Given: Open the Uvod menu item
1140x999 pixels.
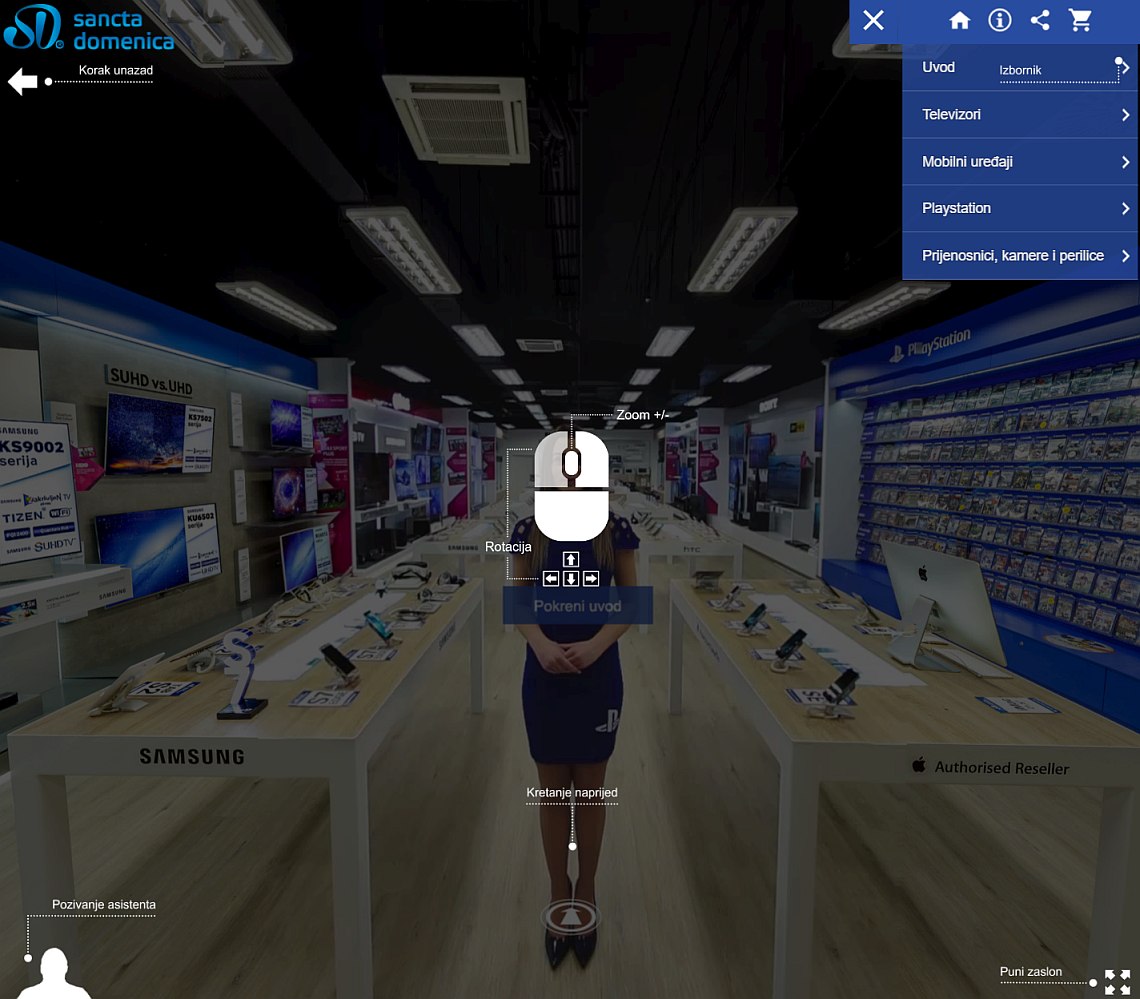Looking at the screenshot, I should [1020, 68].
